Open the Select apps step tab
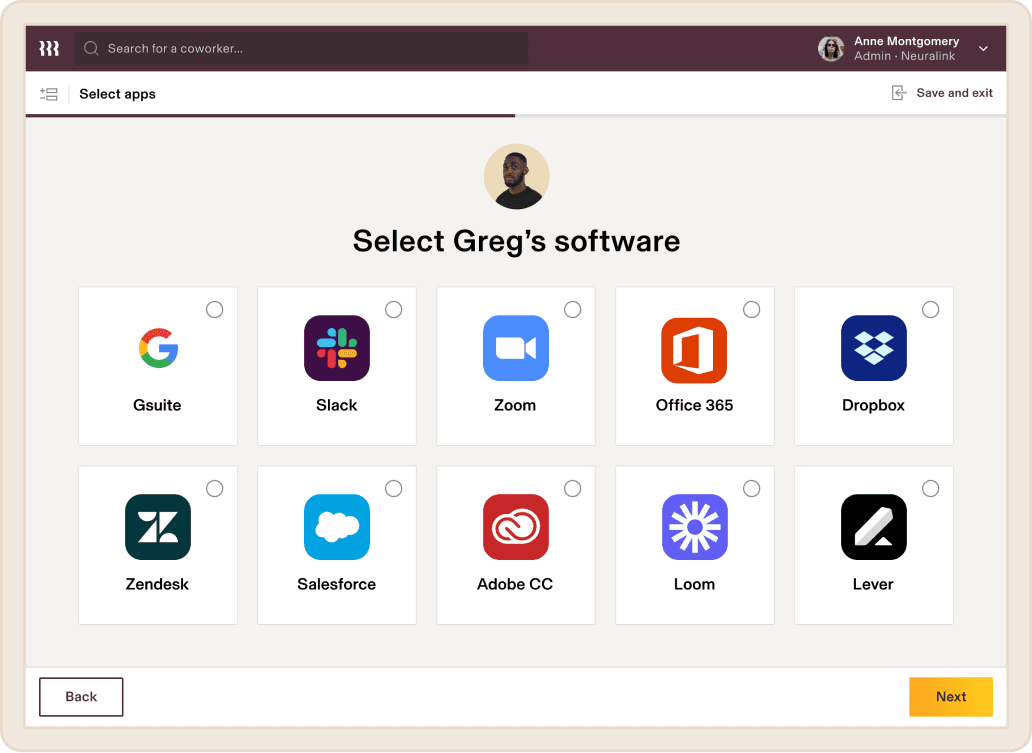Screen dimensions: 1032x753 click(x=117, y=93)
